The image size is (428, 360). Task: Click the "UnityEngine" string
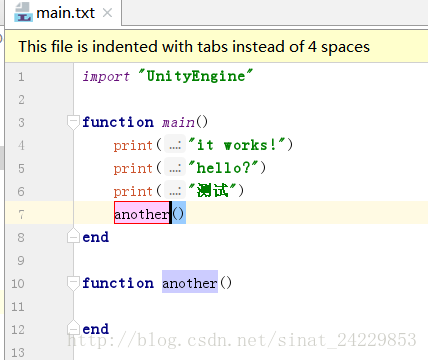click(x=196, y=76)
